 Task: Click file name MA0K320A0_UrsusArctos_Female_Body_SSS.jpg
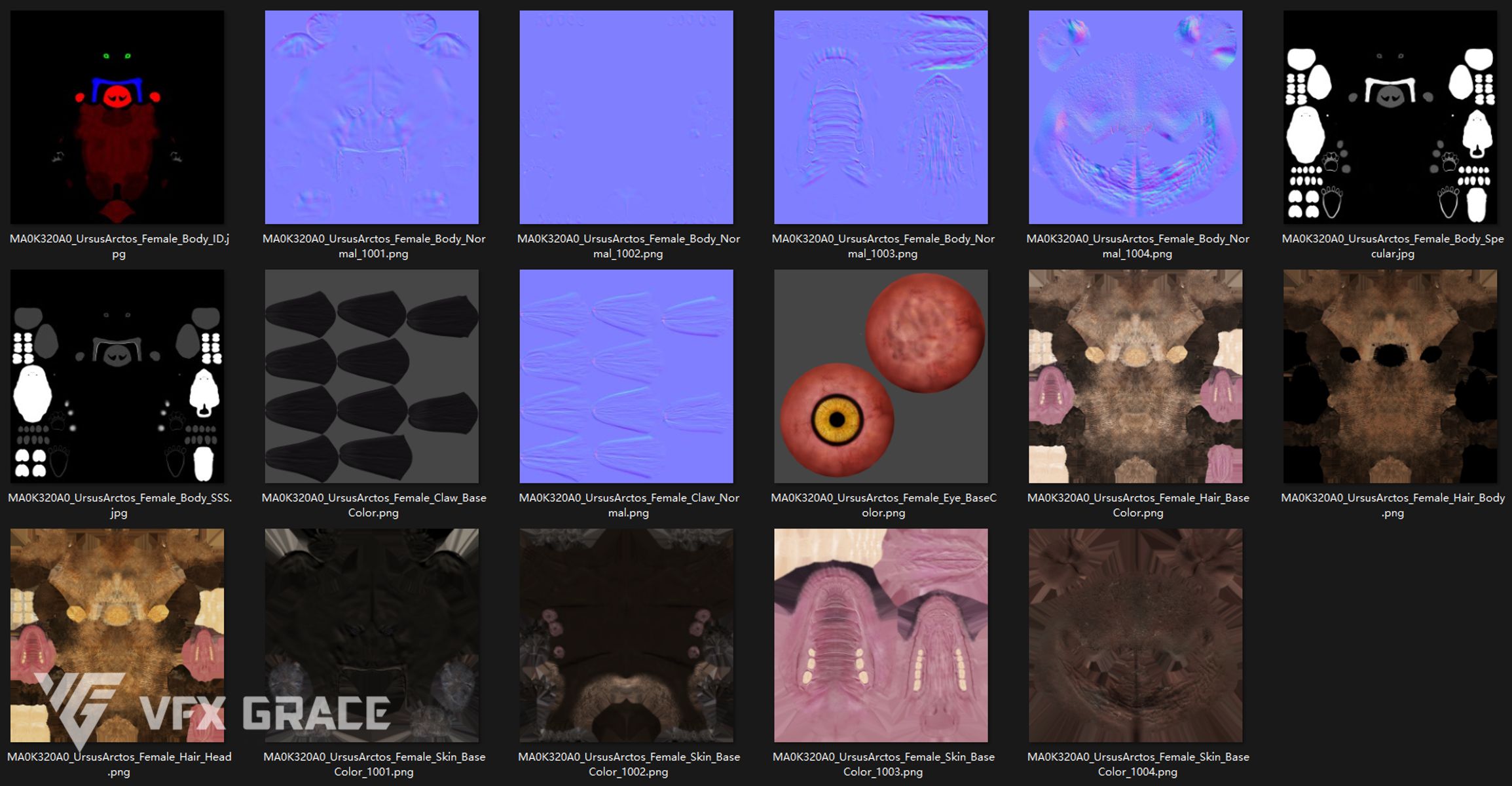point(119,505)
